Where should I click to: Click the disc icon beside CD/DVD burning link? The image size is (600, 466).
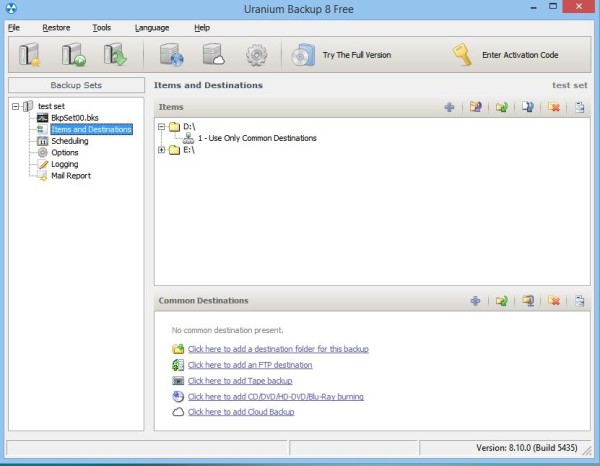pos(178,396)
